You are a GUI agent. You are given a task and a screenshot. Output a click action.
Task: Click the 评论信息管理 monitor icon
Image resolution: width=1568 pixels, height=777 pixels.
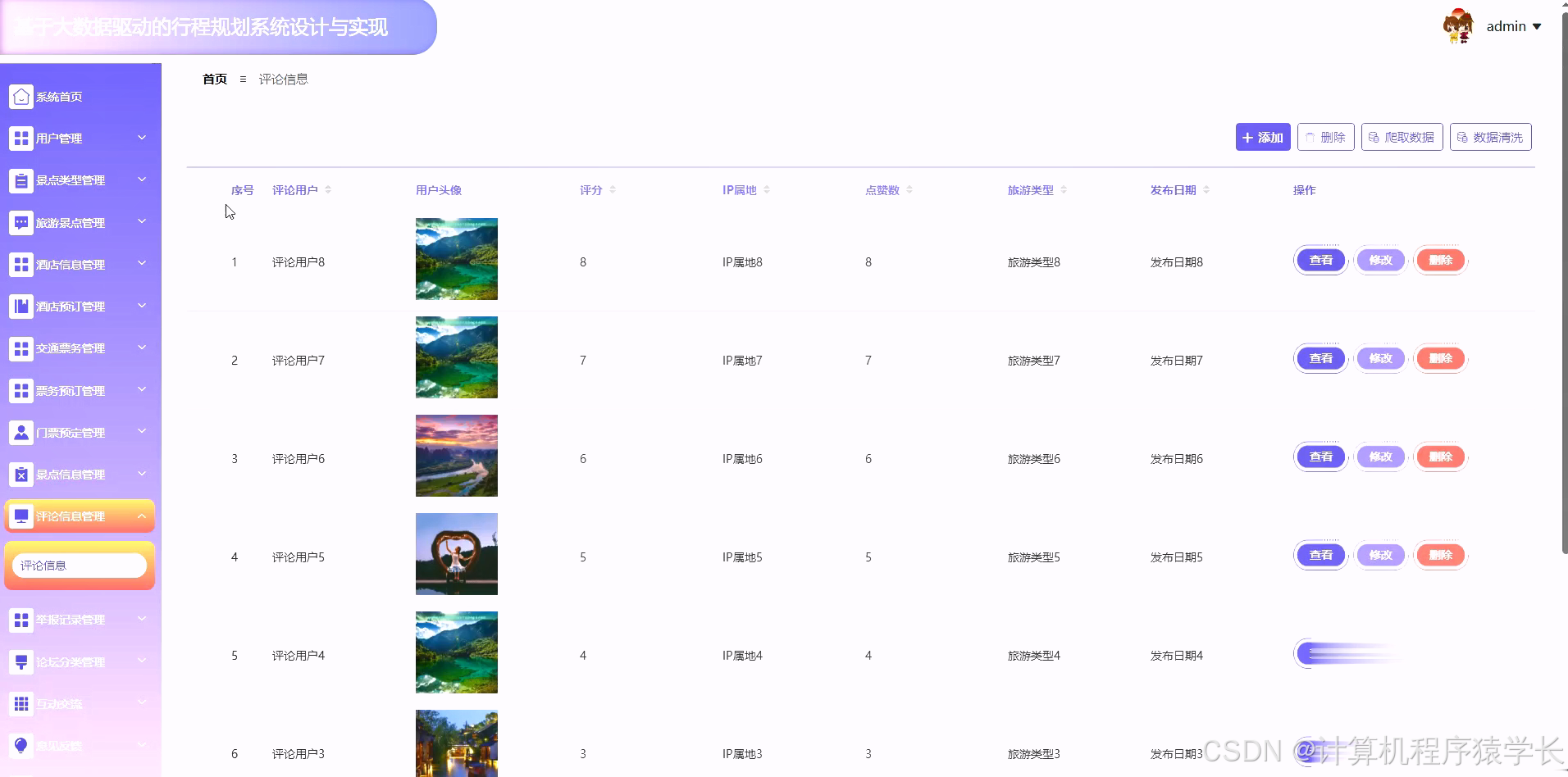pyautogui.click(x=21, y=515)
